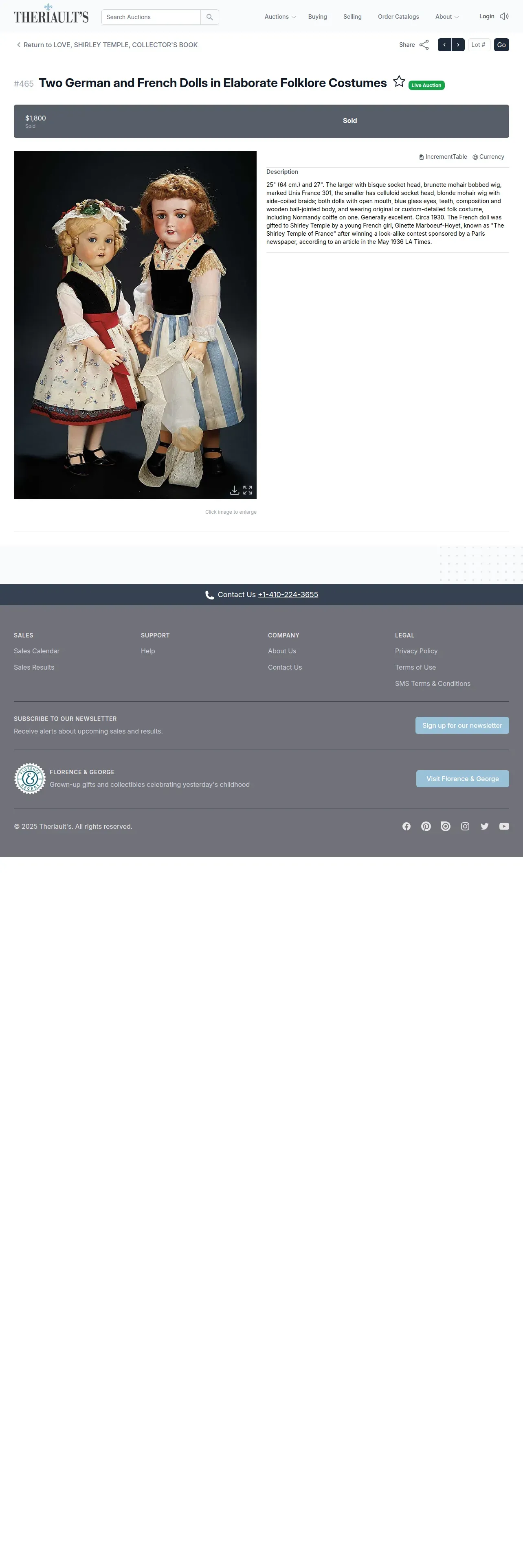Click the Theriault's logo
523x1568 pixels.
tap(51, 14)
